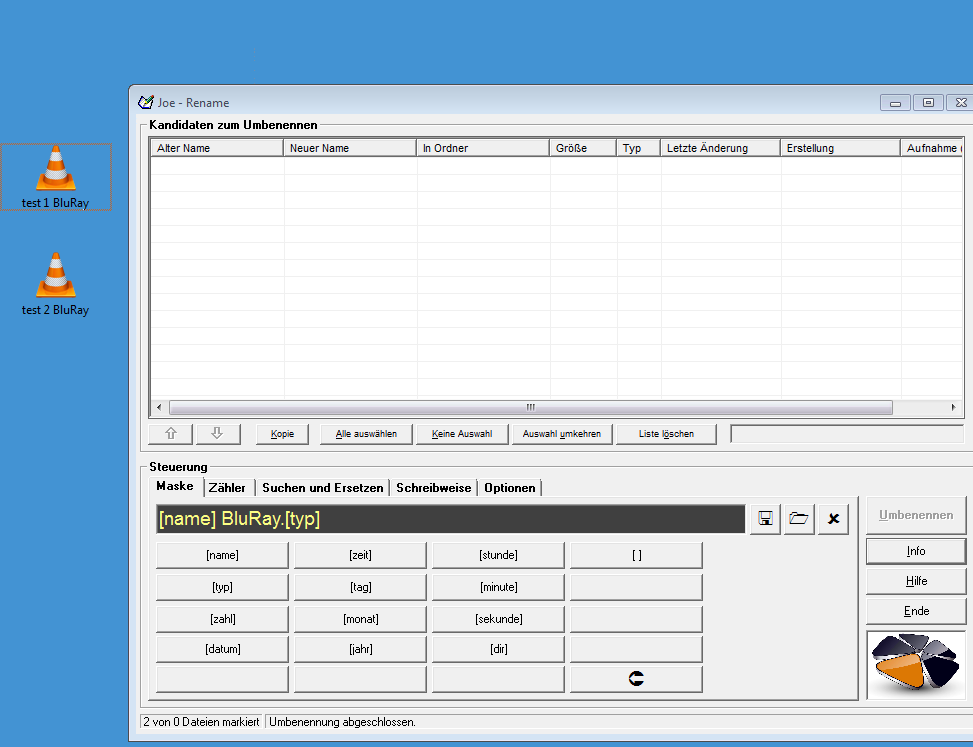Sort by the Alter Name column header

coord(217,148)
